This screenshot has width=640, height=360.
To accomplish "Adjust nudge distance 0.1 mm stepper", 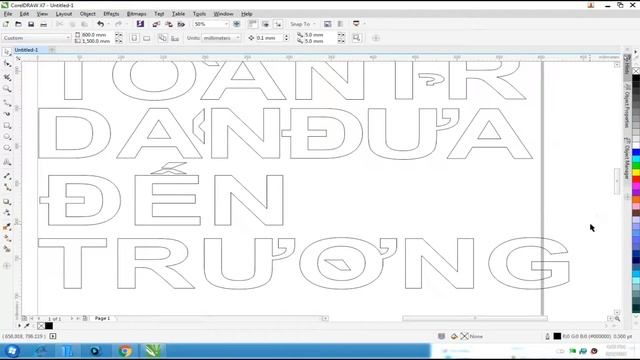I will tap(286, 38).
